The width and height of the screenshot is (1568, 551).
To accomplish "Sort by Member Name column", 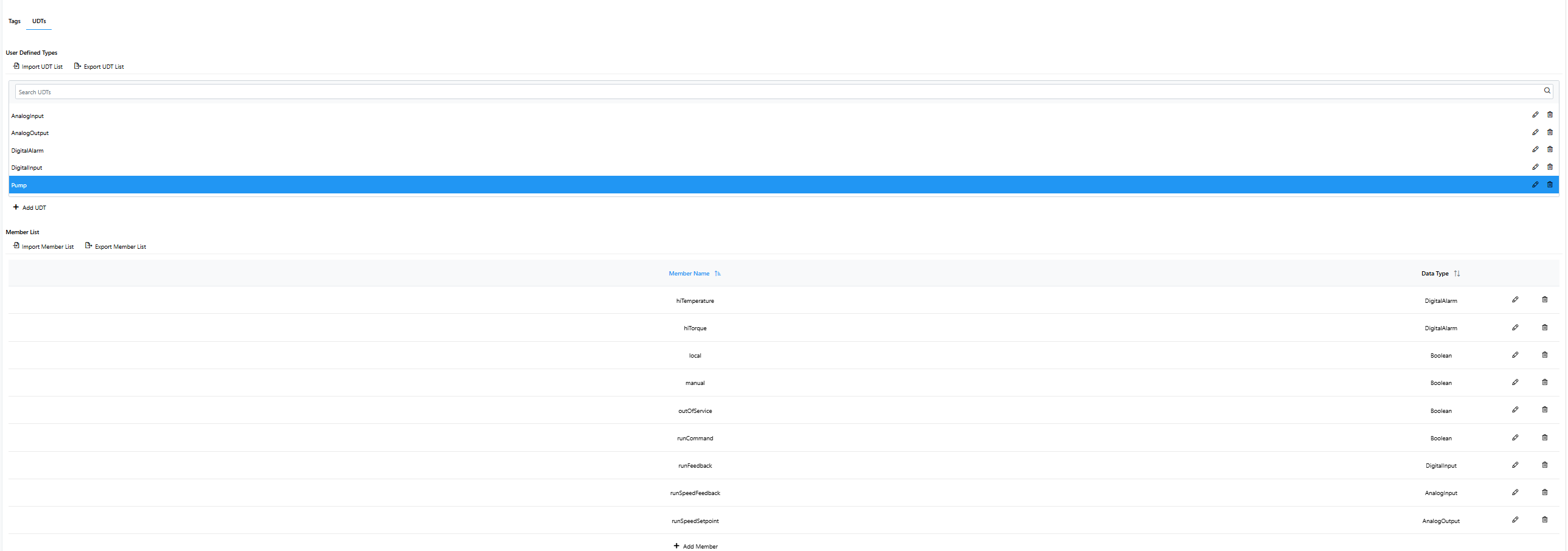I will click(695, 273).
